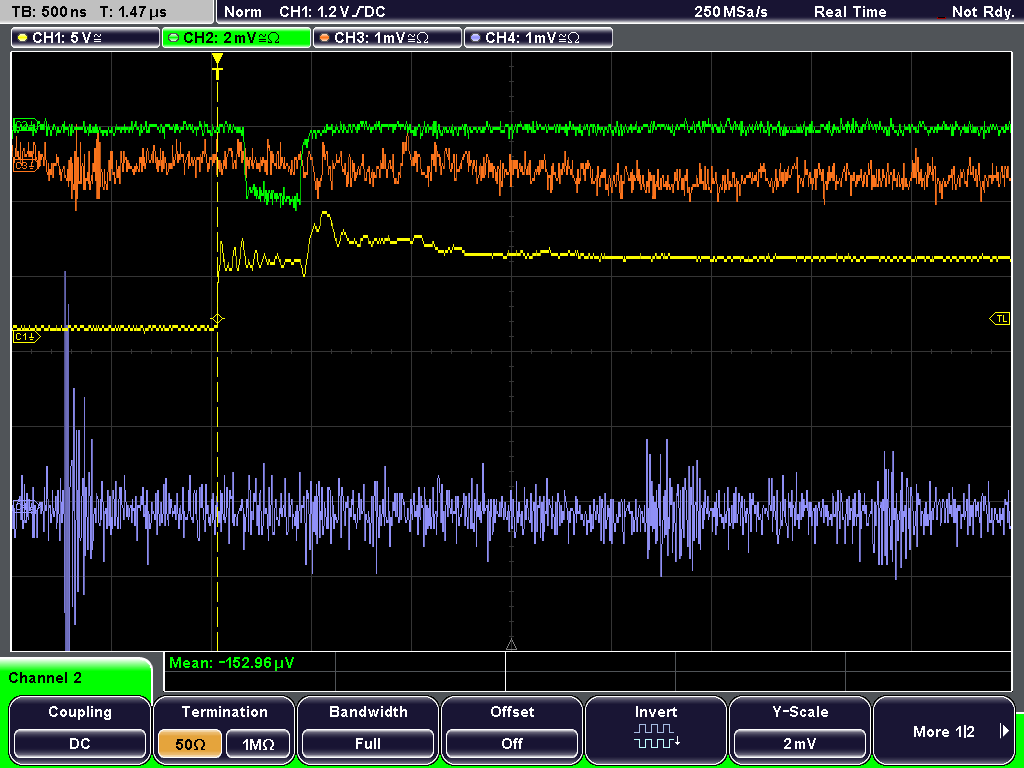Image resolution: width=1024 pixels, height=768 pixels.
Task: Set termination to 50Ω
Action: coord(189,744)
